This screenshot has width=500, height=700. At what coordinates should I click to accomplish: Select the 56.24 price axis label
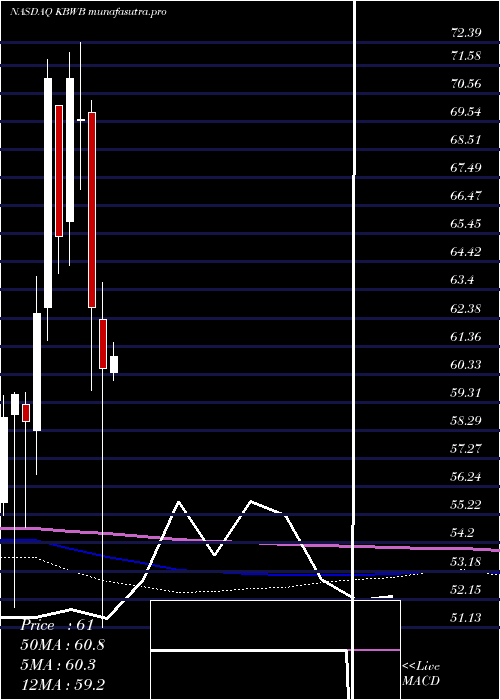click(466, 477)
